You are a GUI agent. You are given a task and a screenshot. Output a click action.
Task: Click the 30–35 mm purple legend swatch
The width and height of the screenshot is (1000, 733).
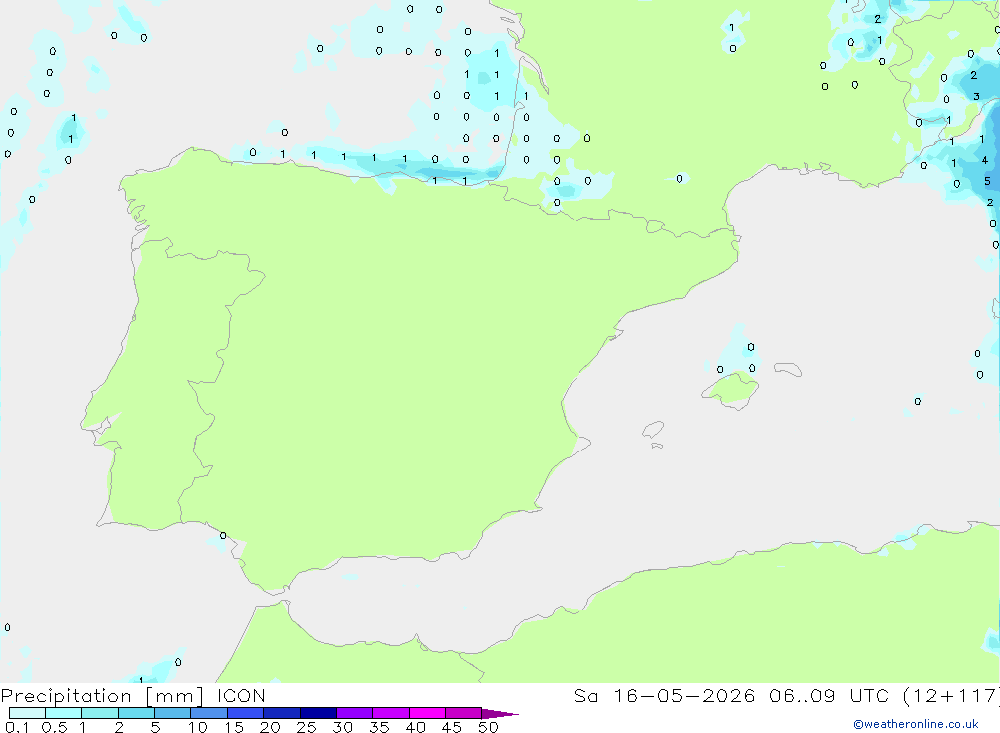click(355, 713)
